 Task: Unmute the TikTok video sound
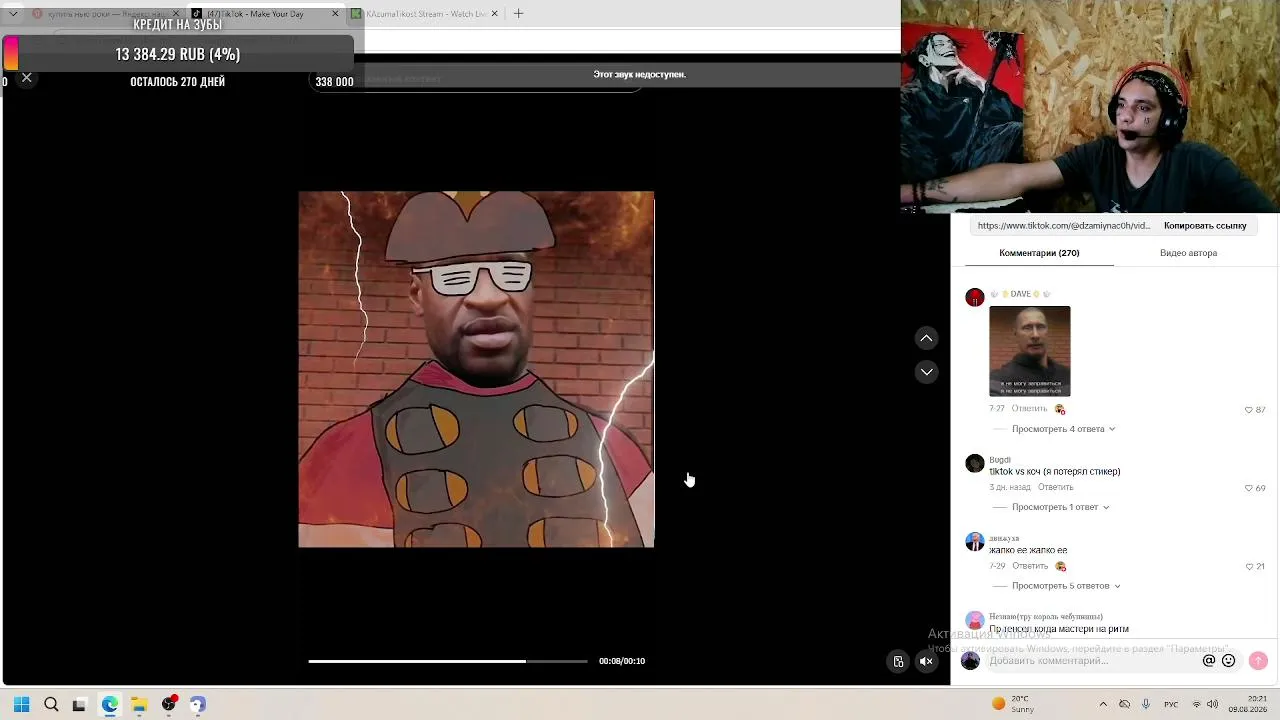(927, 661)
